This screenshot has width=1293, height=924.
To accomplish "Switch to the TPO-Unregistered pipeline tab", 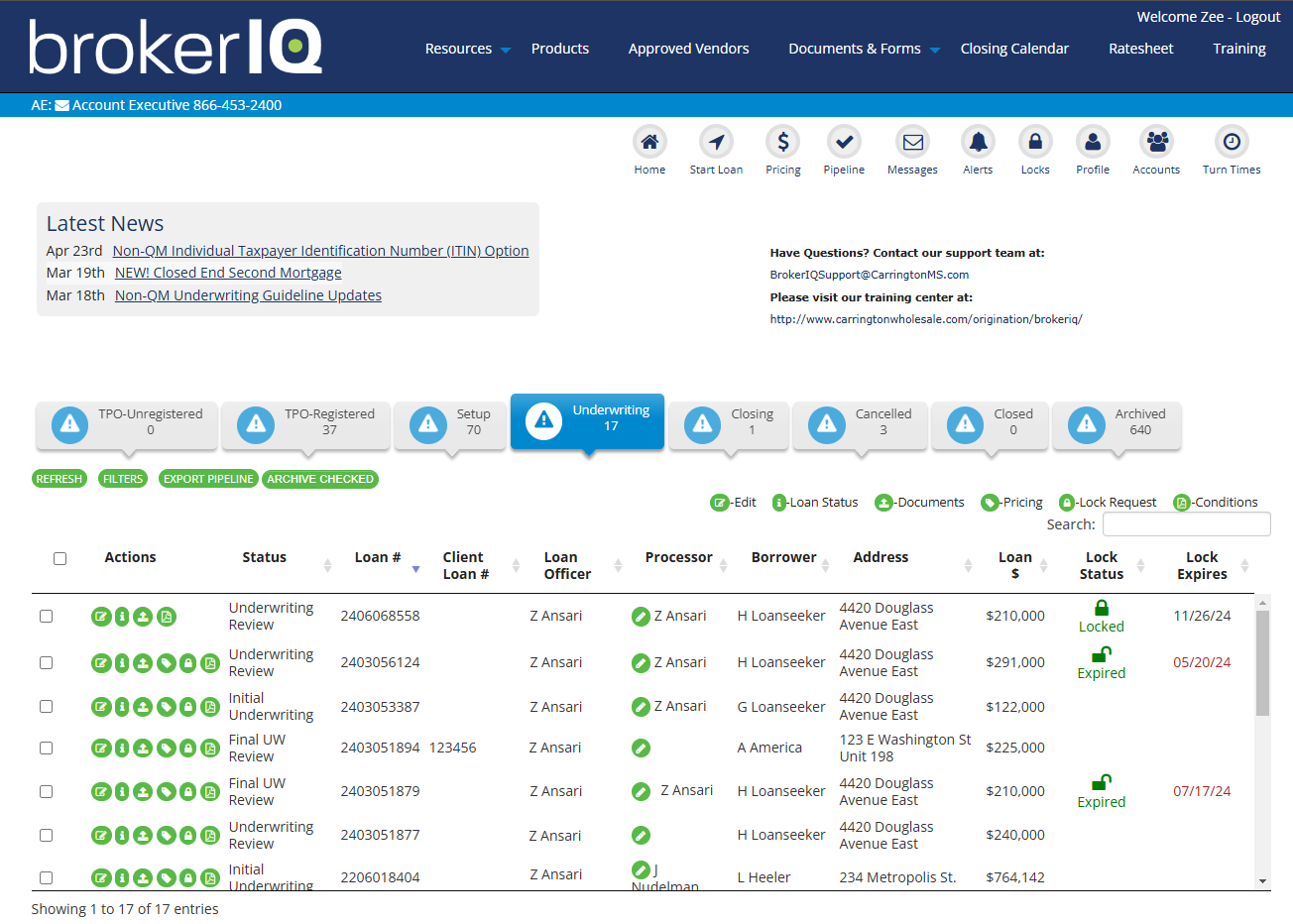I will point(126,424).
